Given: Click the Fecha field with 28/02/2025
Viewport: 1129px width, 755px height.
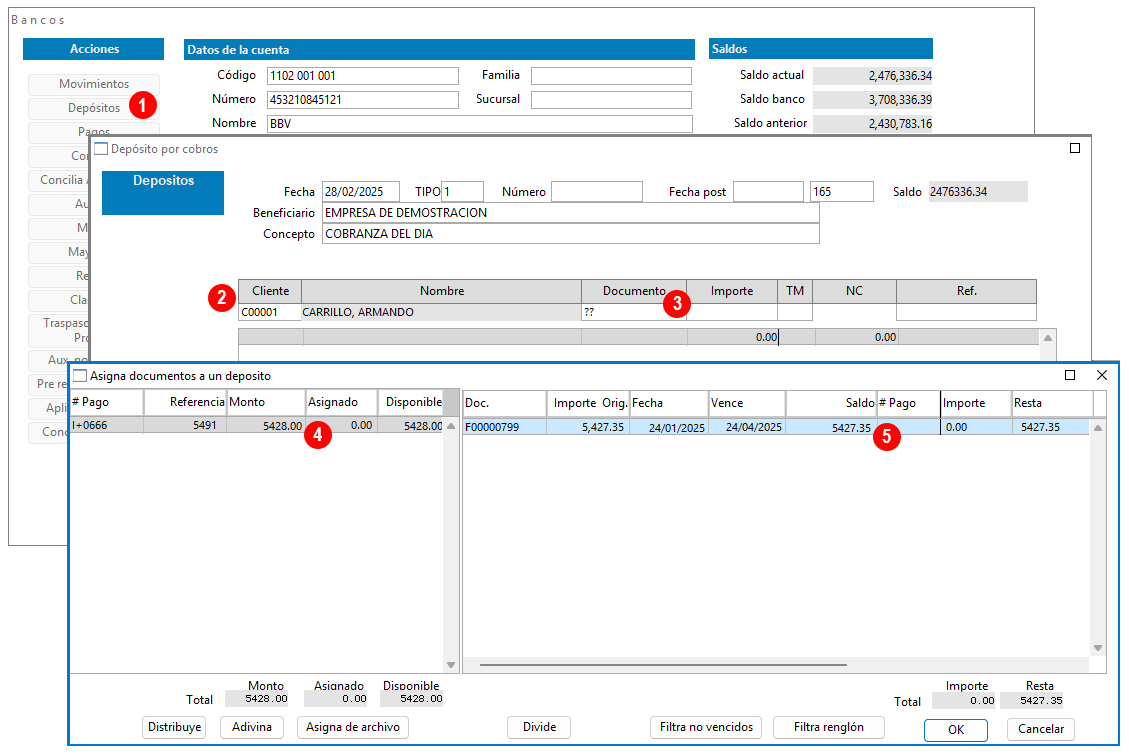Looking at the screenshot, I should coord(361,191).
